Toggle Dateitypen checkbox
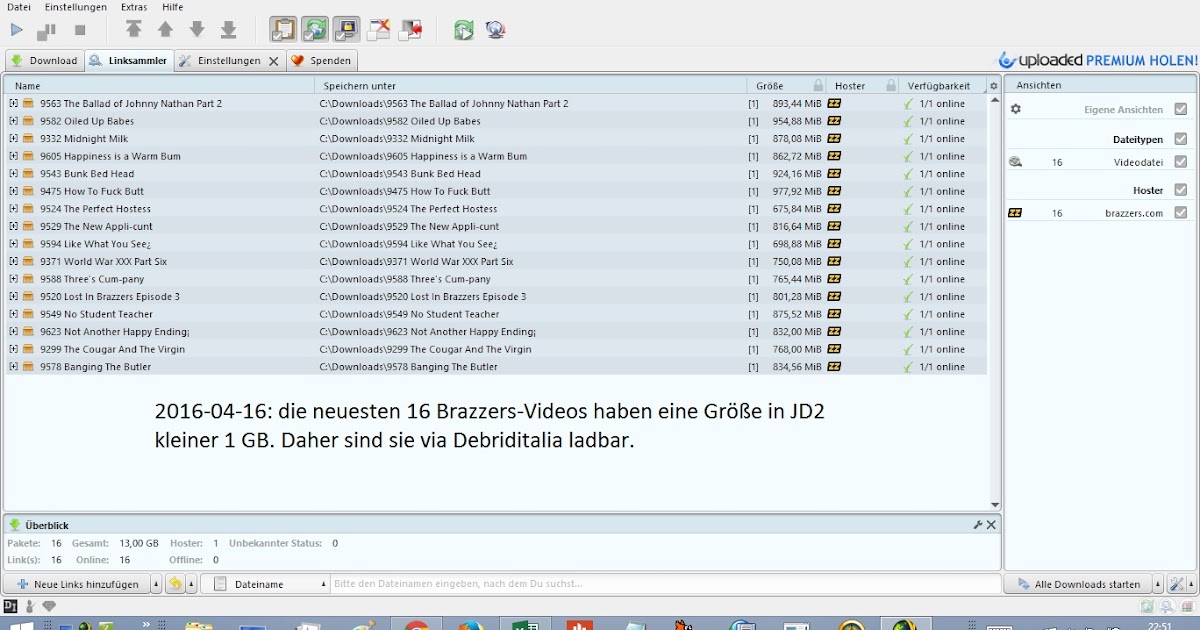This screenshot has width=1200, height=630. coord(1181,139)
